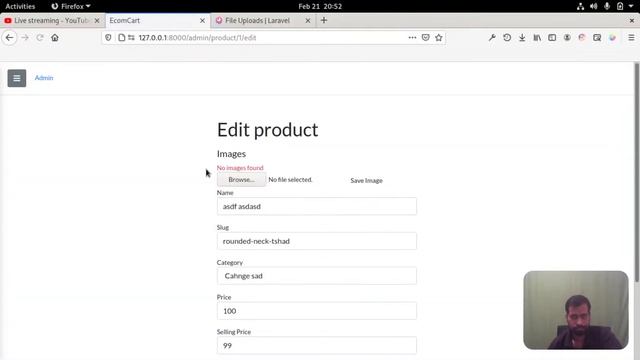Screen dimensions: 640x360
Task: Open library bookshelf icon
Action: [x=537, y=38]
